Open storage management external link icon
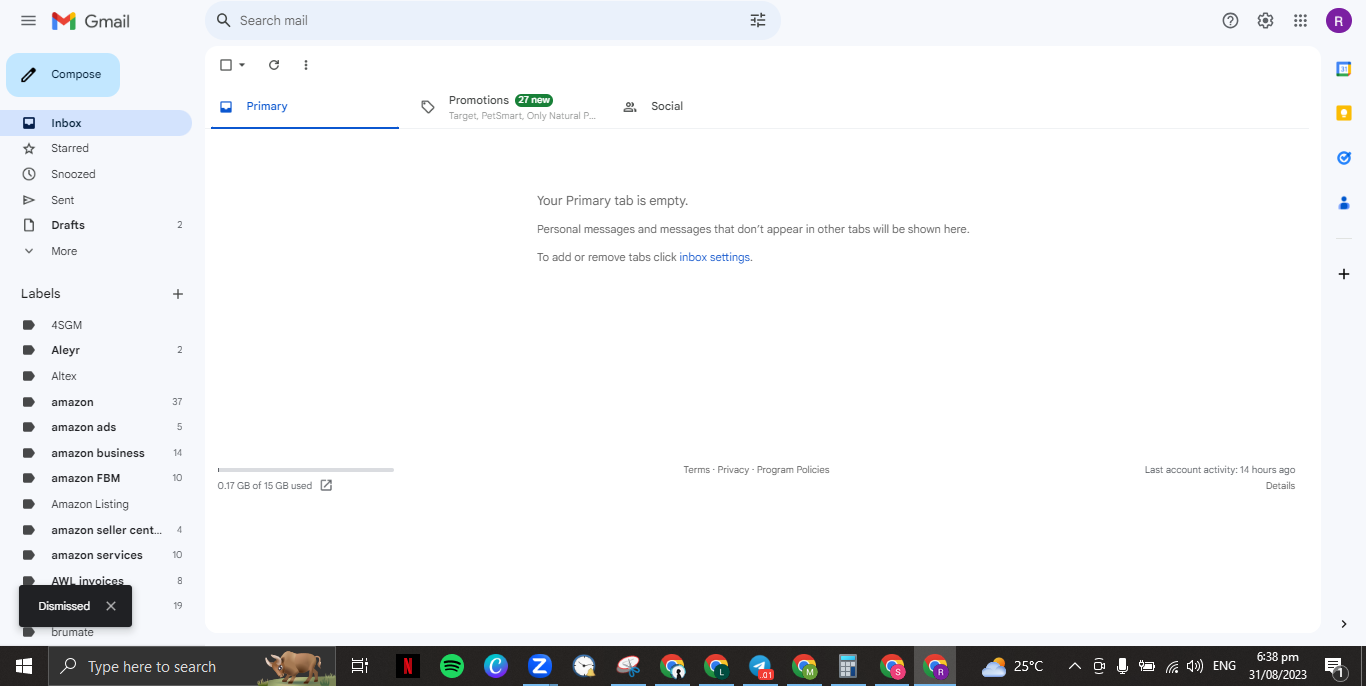The width and height of the screenshot is (1366, 686). (326, 486)
